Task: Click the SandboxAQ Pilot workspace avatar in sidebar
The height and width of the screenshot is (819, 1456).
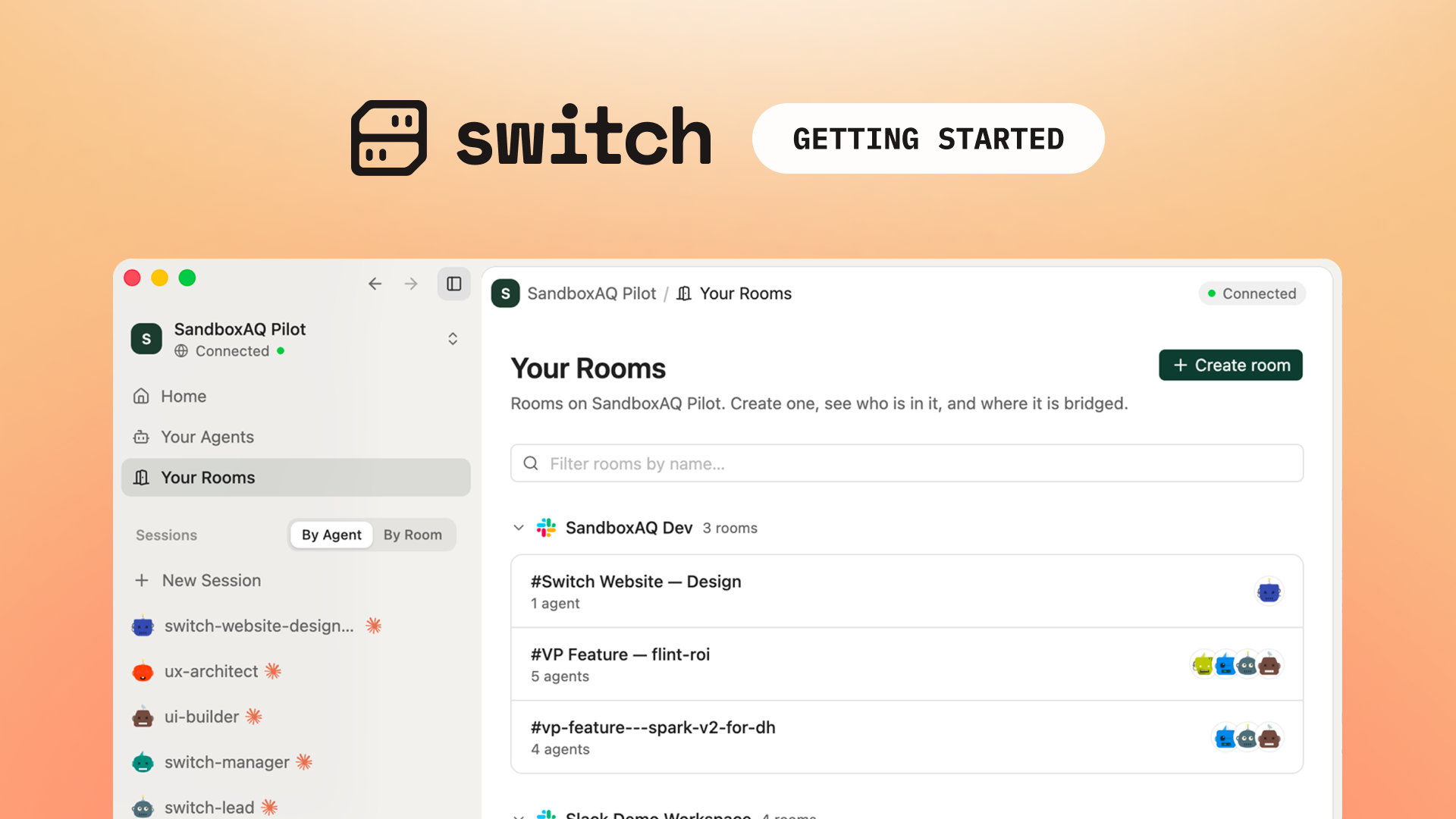Action: pyautogui.click(x=146, y=339)
